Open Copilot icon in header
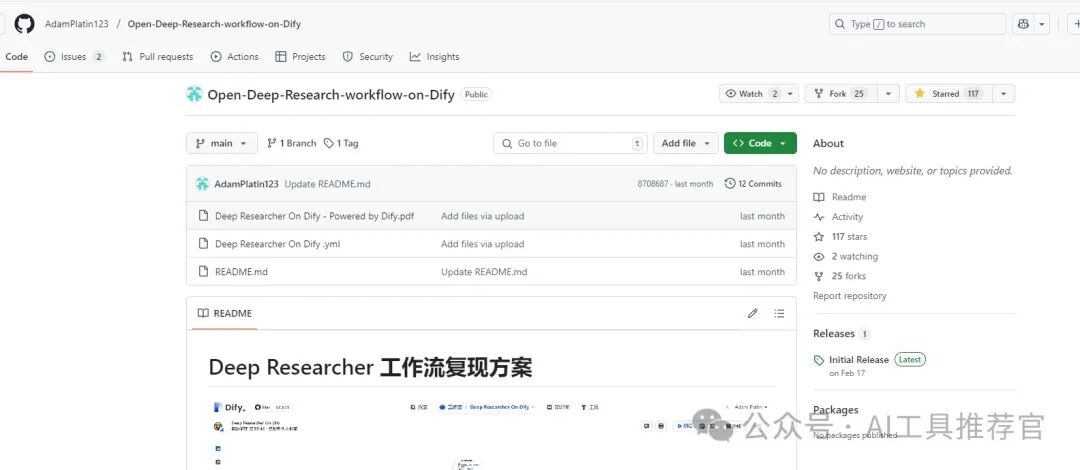1080x470 pixels. (x=1024, y=24)
